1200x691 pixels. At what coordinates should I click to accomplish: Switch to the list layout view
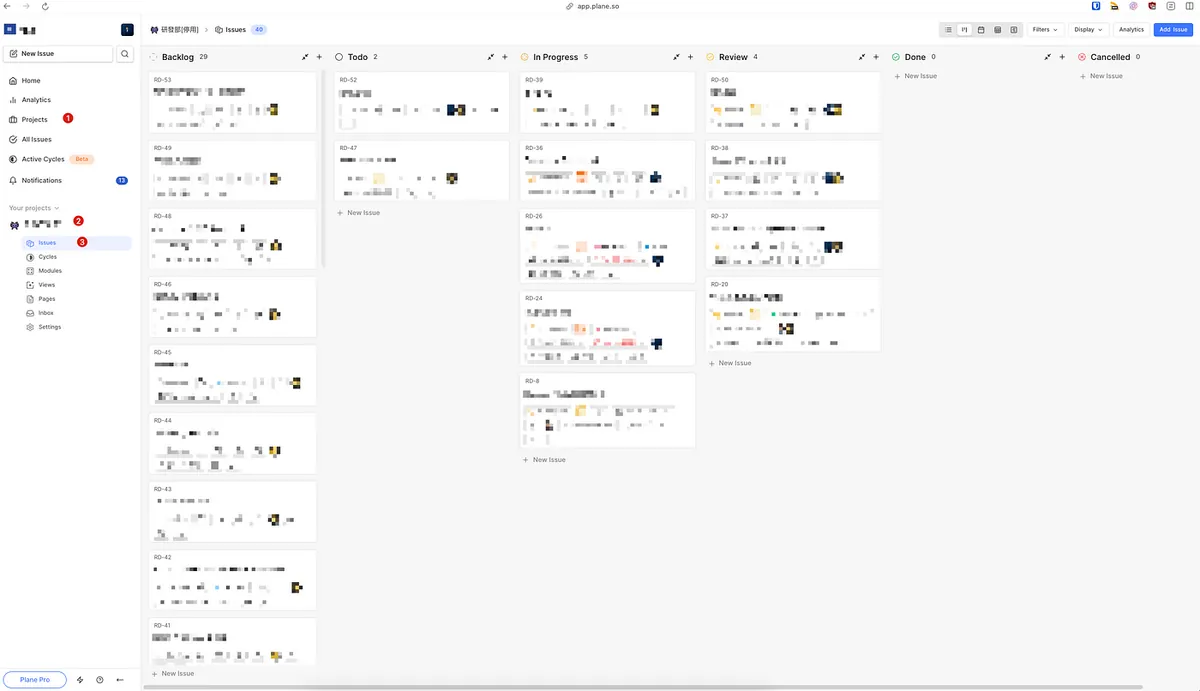(948, 30)
